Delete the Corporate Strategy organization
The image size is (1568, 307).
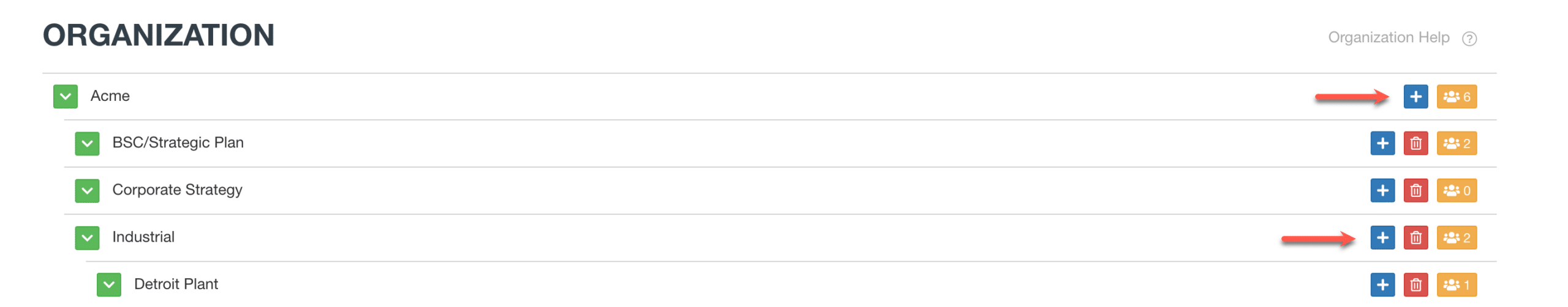pyautogui.click(x=1415, y=191)
